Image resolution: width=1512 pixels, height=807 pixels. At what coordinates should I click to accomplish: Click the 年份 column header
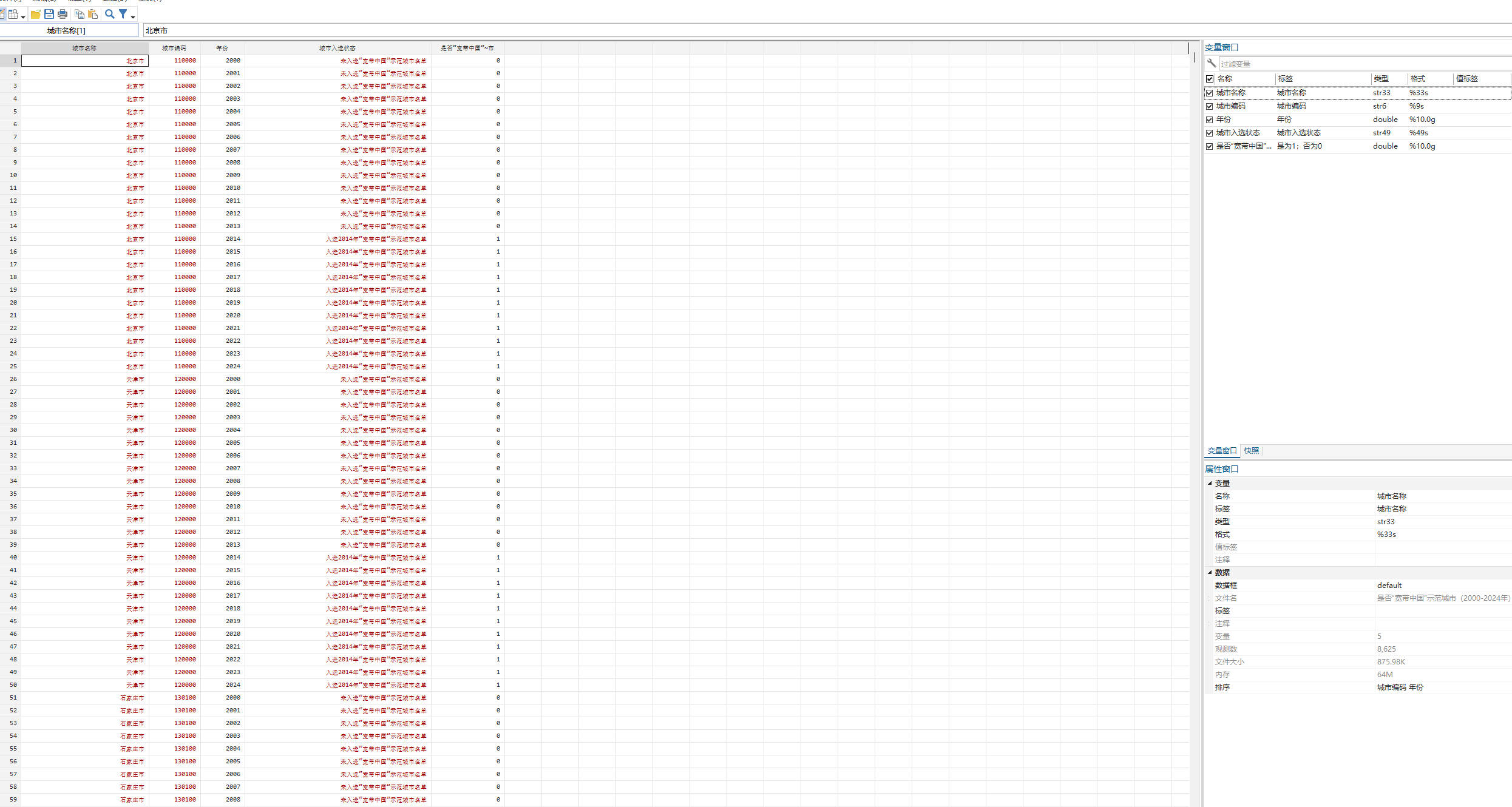[x=222, y=48]
